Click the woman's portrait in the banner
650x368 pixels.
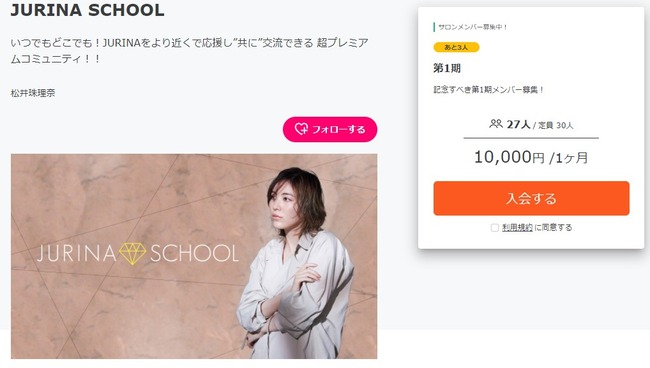tap(295, 263)
